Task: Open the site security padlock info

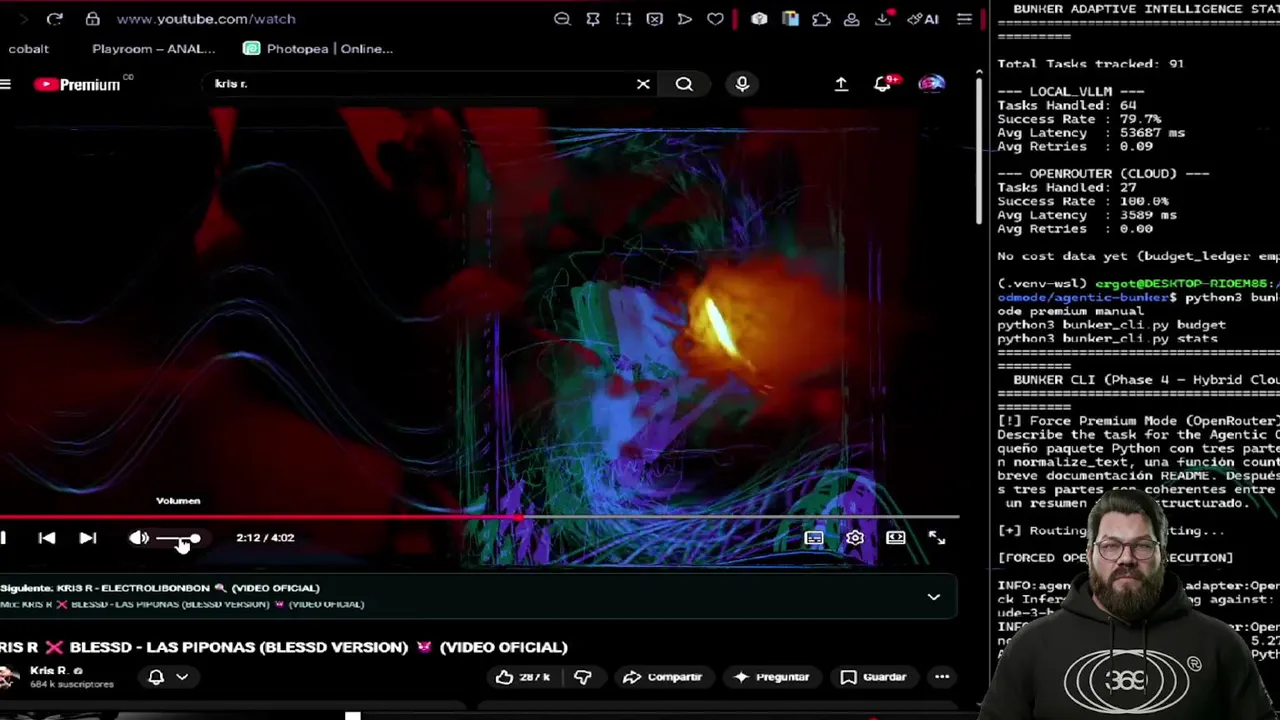Action: coord(92,18)
